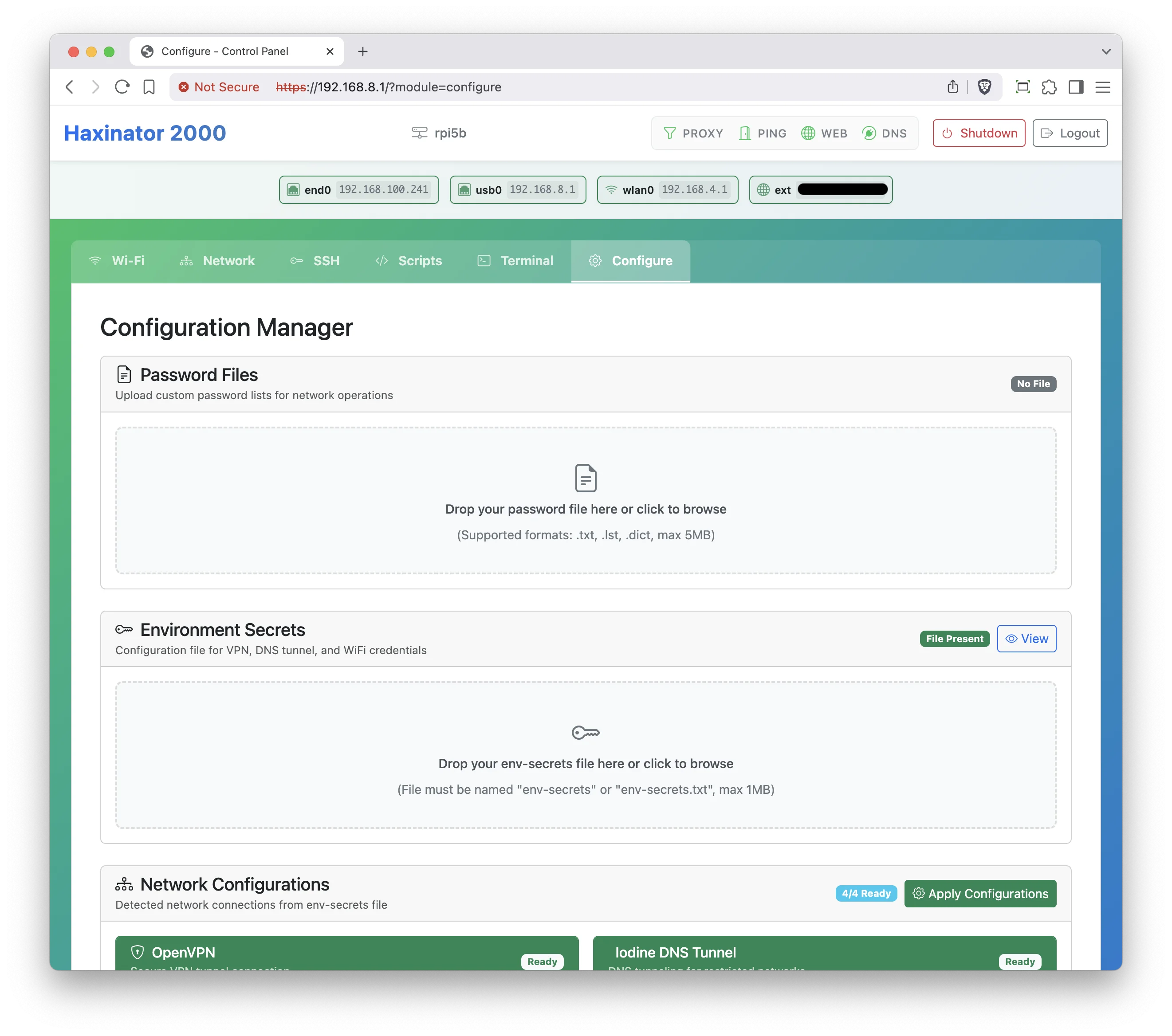Image resolution: width=1172 pixels, height=1036 pixels.
Task: Select the usb0 interface badge
Action: [518, 190]
